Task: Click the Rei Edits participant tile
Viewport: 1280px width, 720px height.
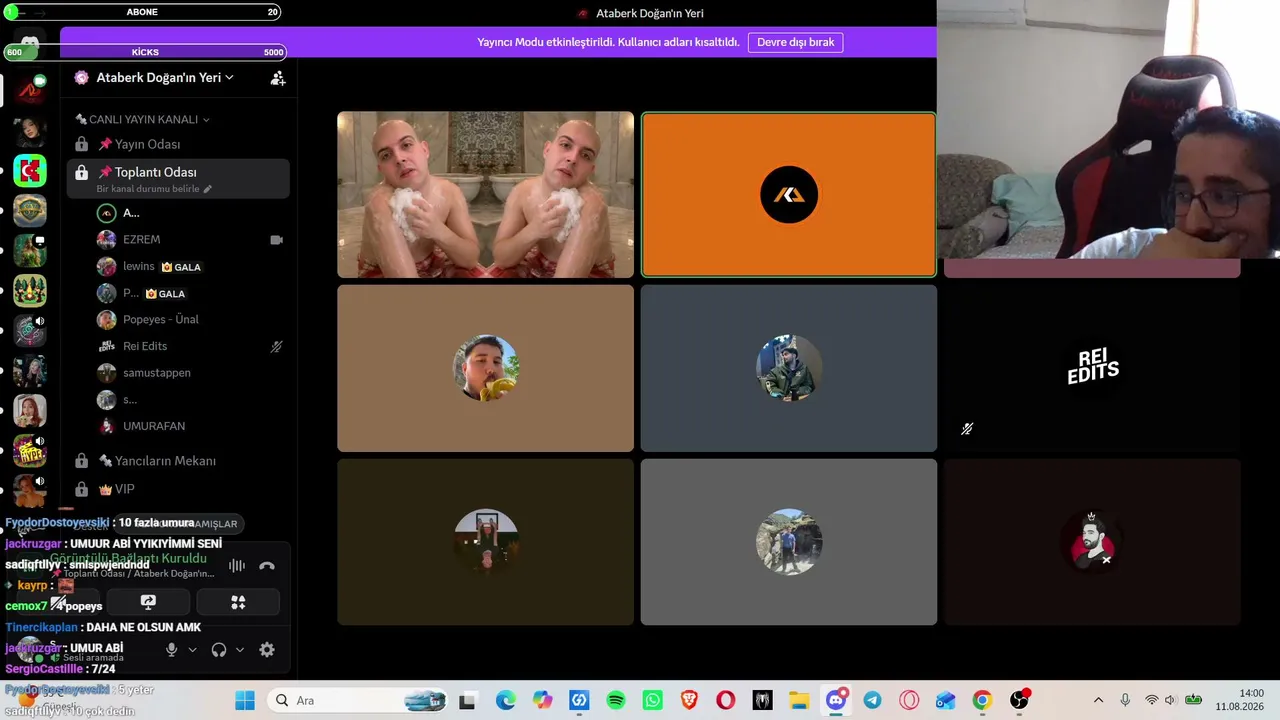Action: coord(1092,368)
